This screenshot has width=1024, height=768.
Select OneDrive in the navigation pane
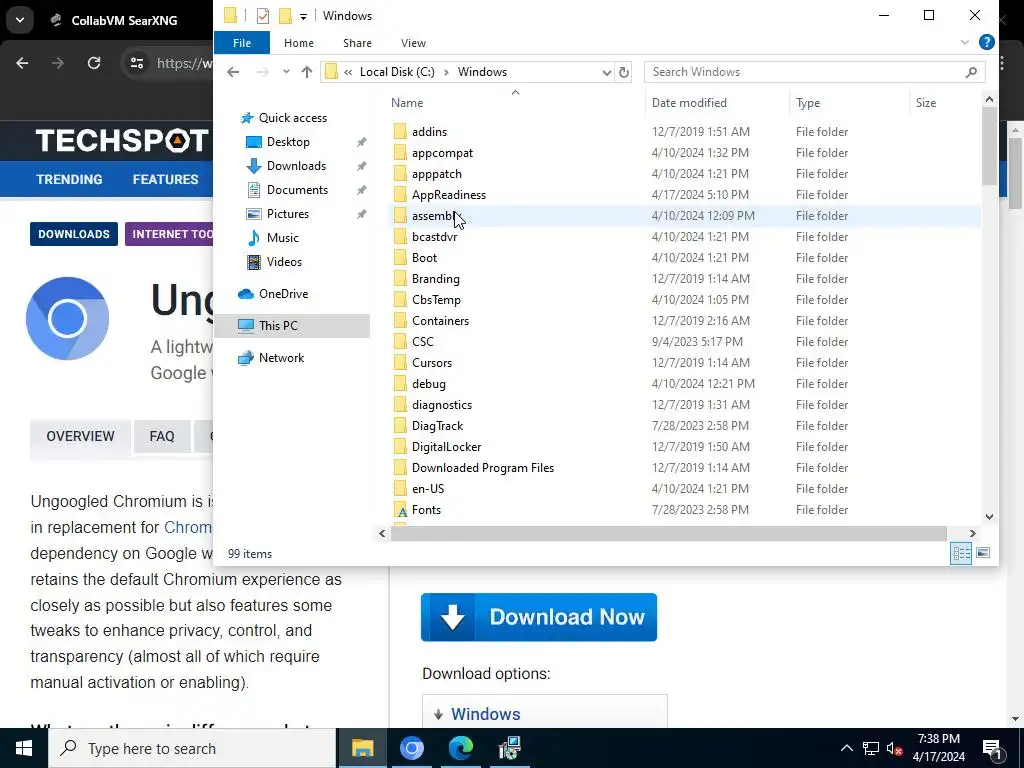coord(283,294)
